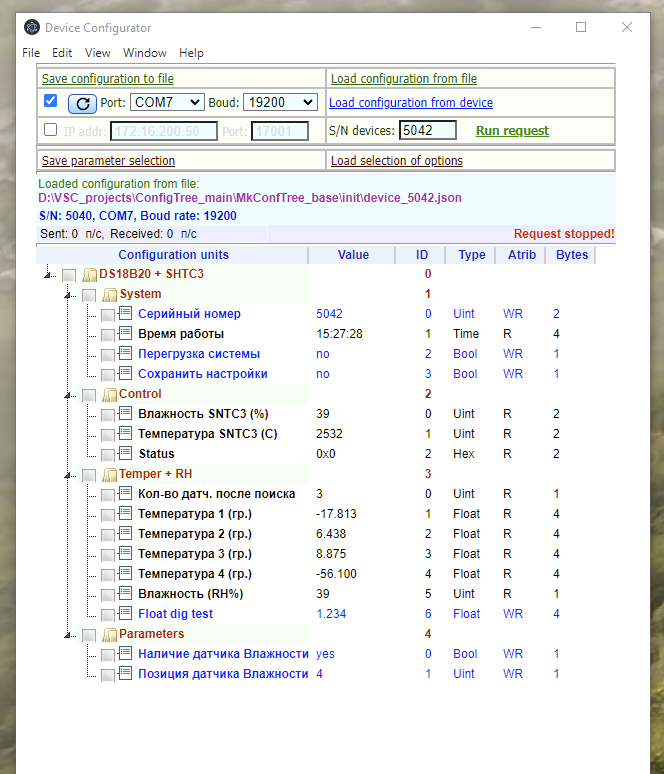The image size is (664, 774).
Task: Click the Device Configurator app icon
Action: click(32, 27)
